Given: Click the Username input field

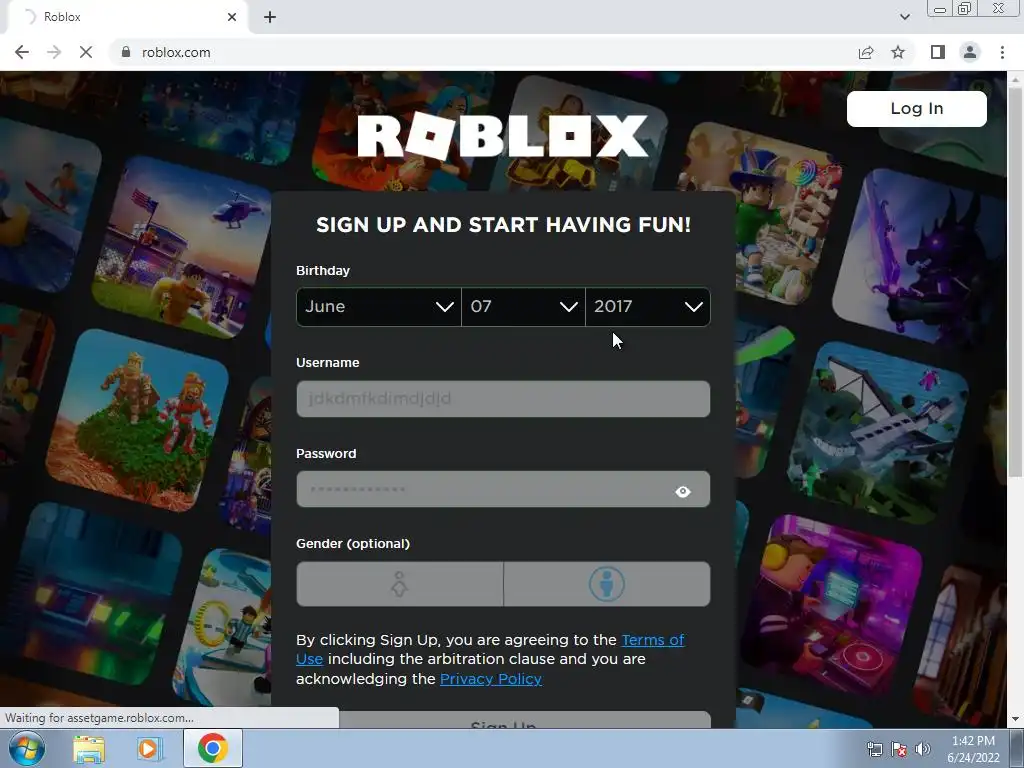Looking at the screenshot, I should pos(503,398).
